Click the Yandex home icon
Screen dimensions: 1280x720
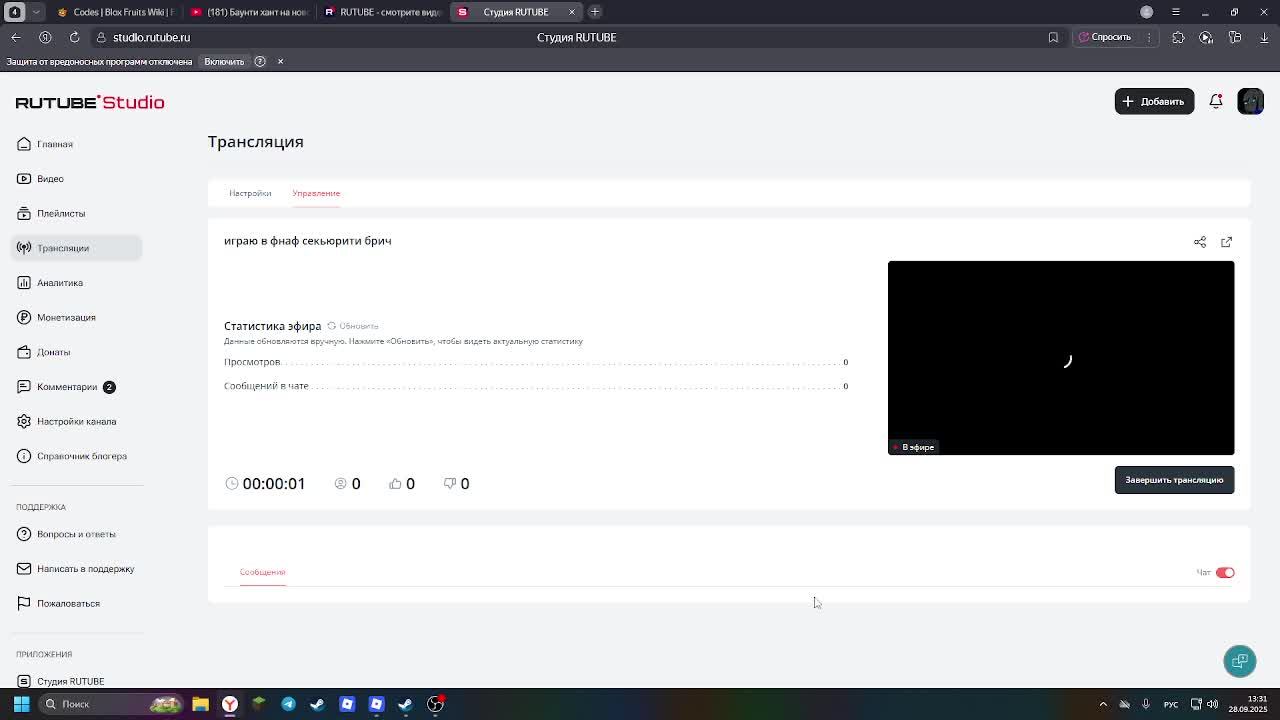point(45,37)
